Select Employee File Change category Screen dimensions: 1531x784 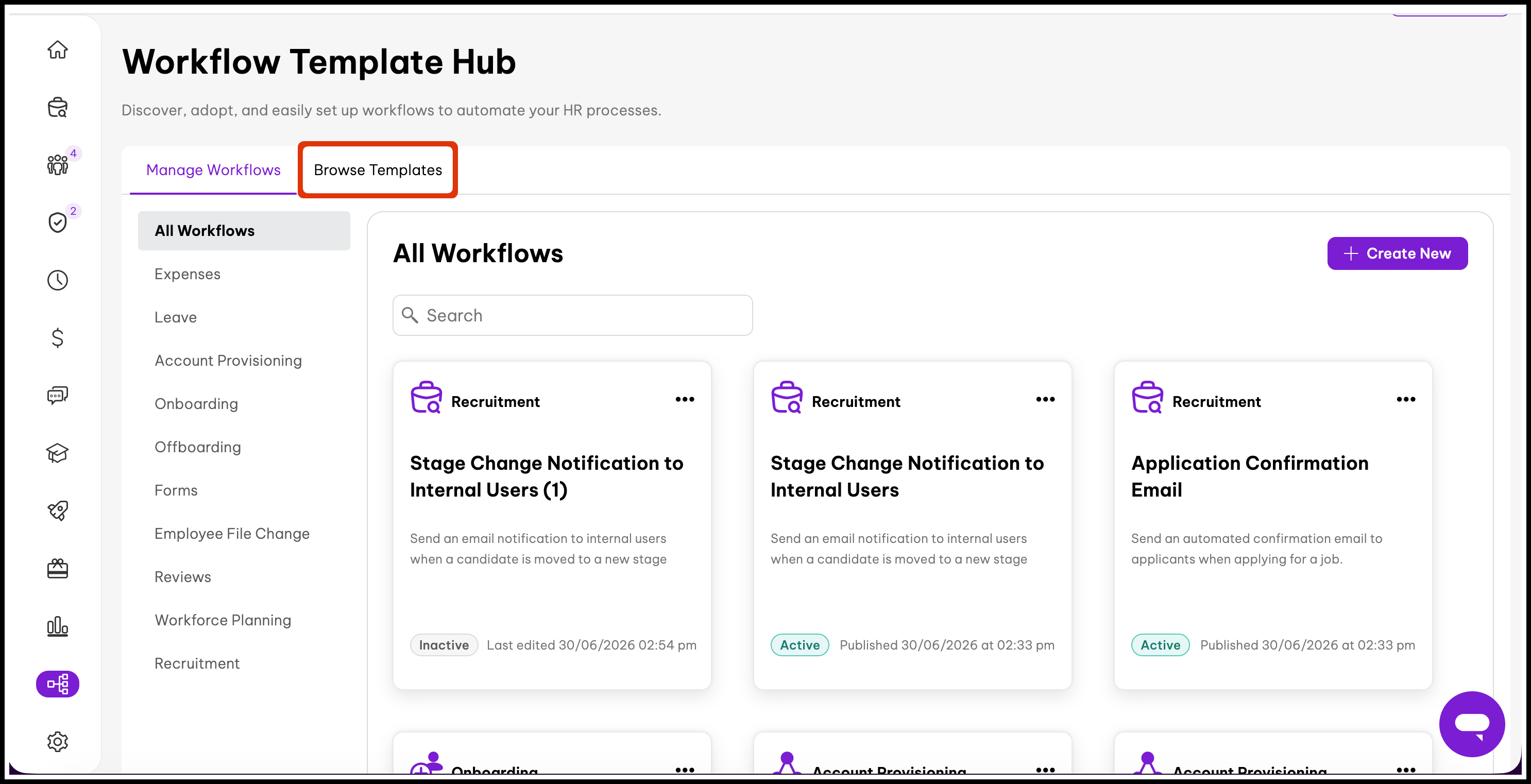coord(232,534)
